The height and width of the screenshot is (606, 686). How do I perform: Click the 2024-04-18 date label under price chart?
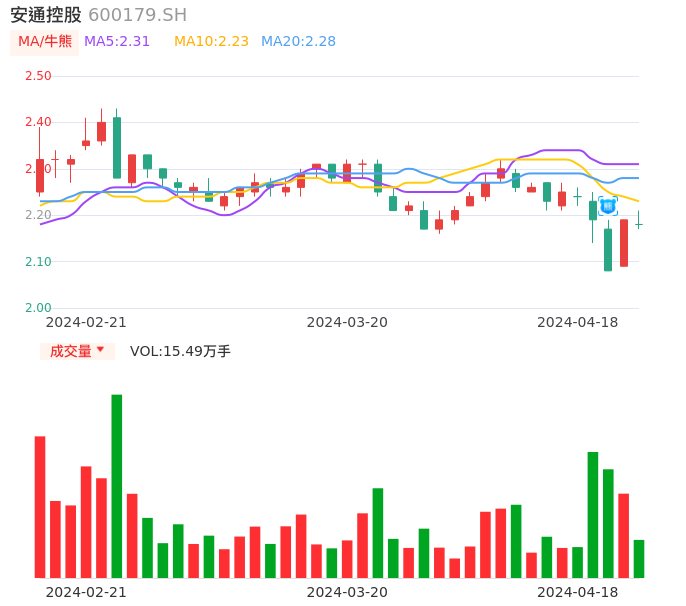(x=577, y=322)
